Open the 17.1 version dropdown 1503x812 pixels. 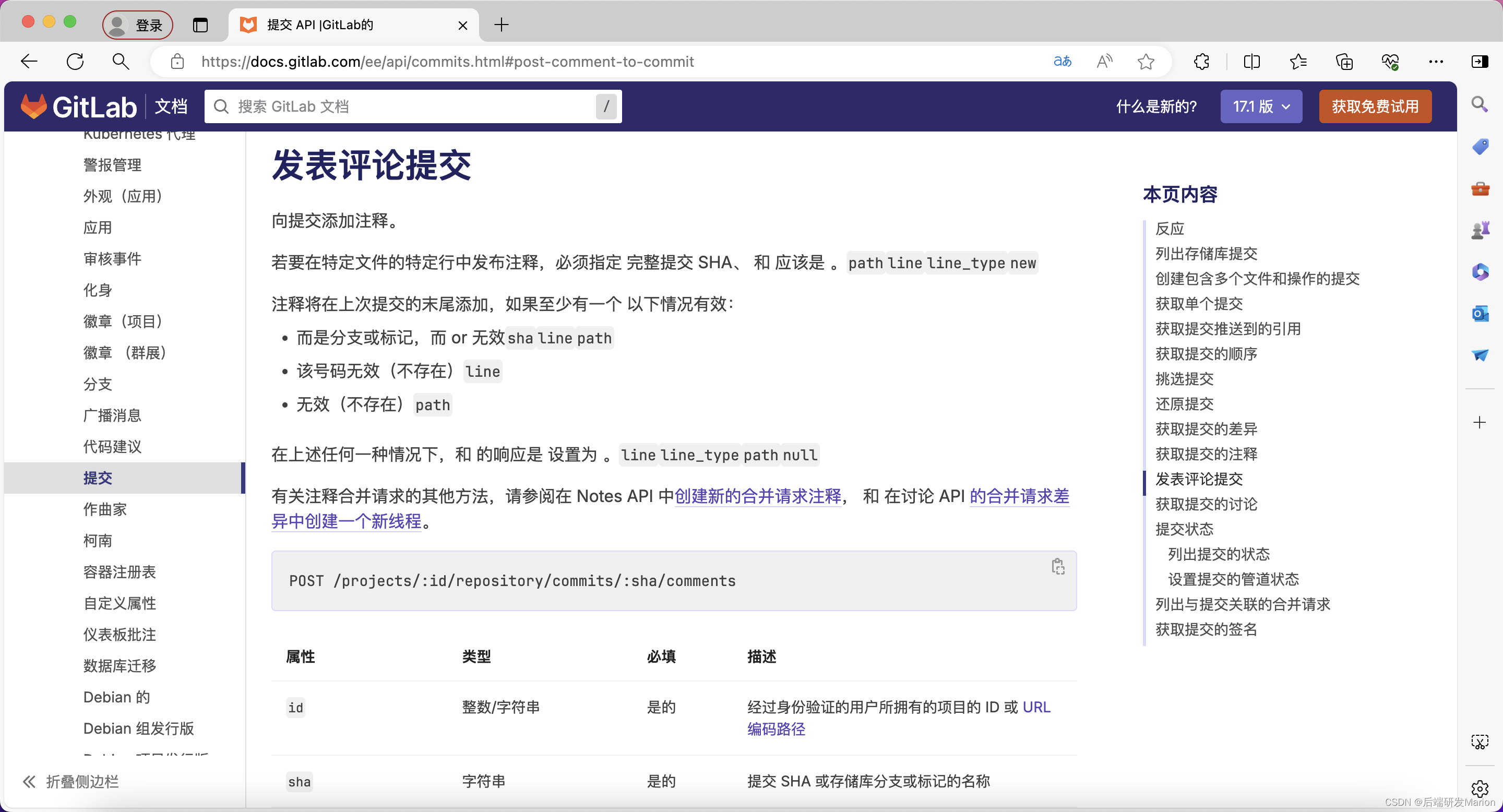[1261, 107]
